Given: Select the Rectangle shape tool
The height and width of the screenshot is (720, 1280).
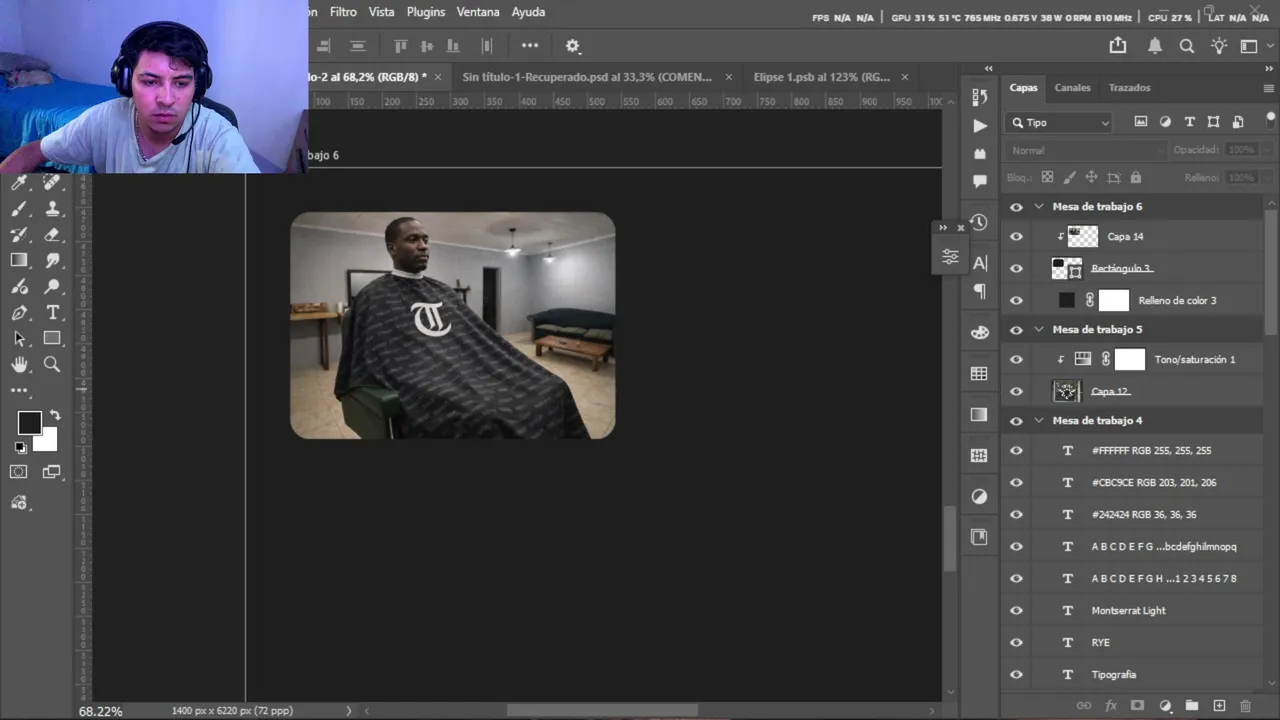Looking at the screenshot, I should click(52, 339).
